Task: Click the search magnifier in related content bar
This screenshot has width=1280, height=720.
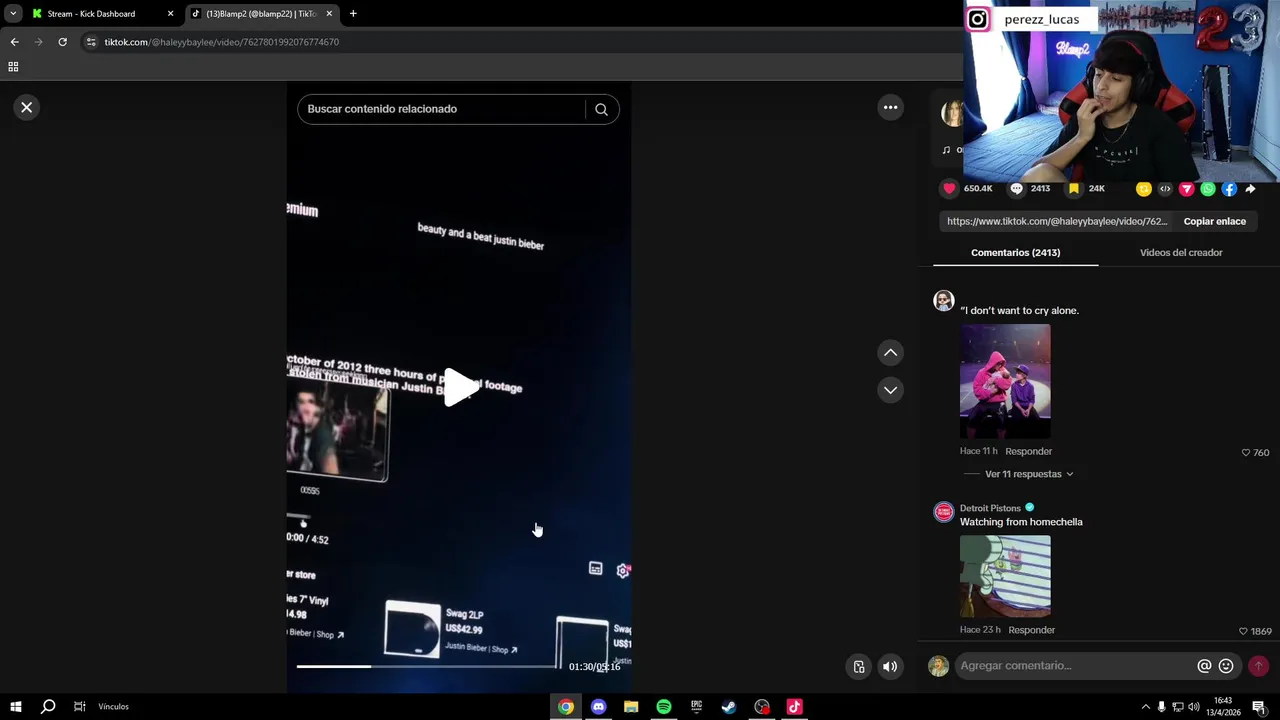Action: 601,109
